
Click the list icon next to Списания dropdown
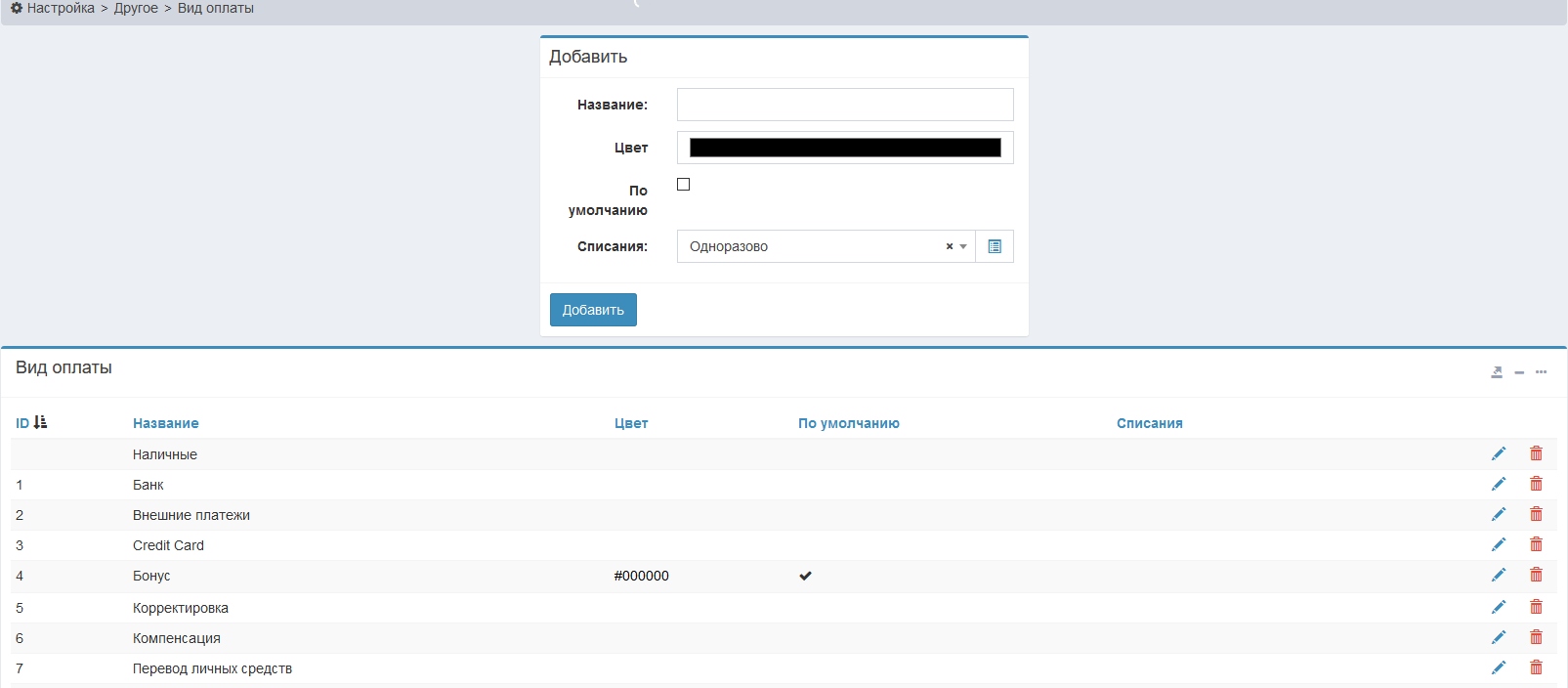point(994,246)
